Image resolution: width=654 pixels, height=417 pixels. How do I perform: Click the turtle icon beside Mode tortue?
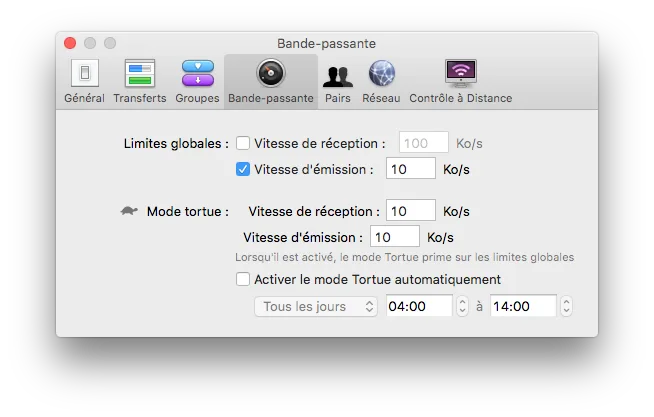coord(129,211)
